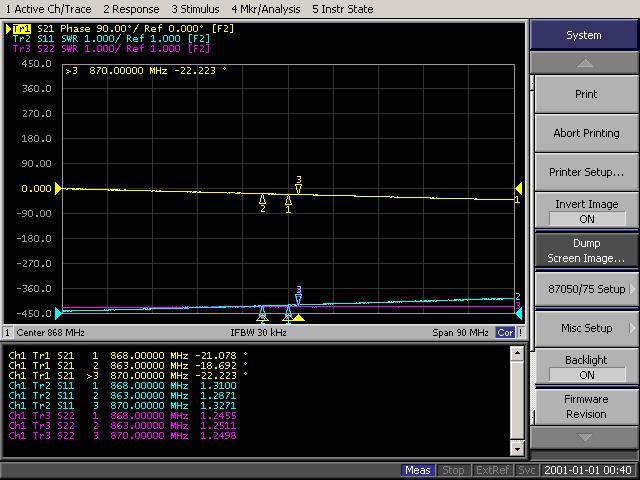The width and height of the screenshot is (640, 480).
Task: Toggle the Backlight ON softkey
Action: point(585,367)
